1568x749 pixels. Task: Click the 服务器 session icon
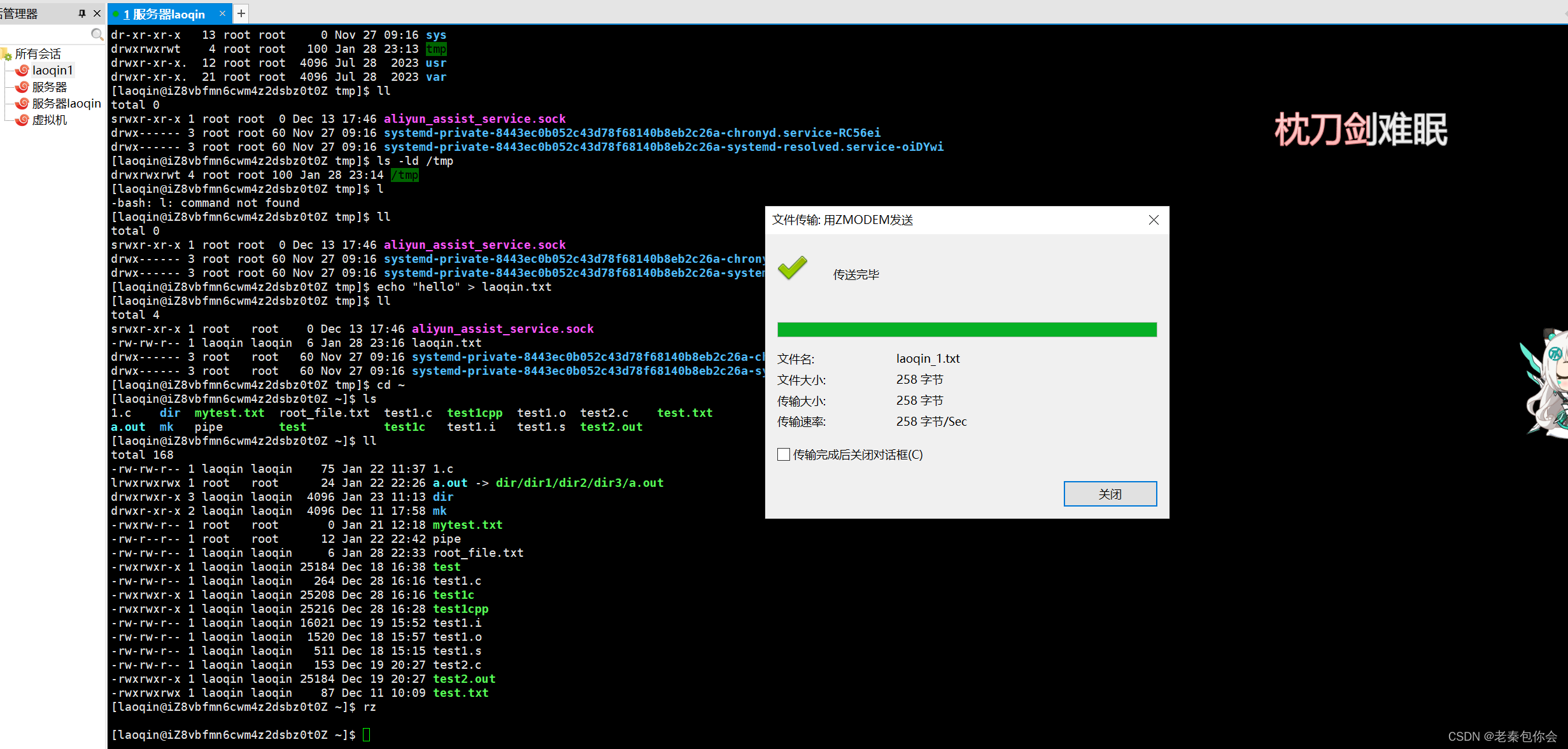click(22, 87)
